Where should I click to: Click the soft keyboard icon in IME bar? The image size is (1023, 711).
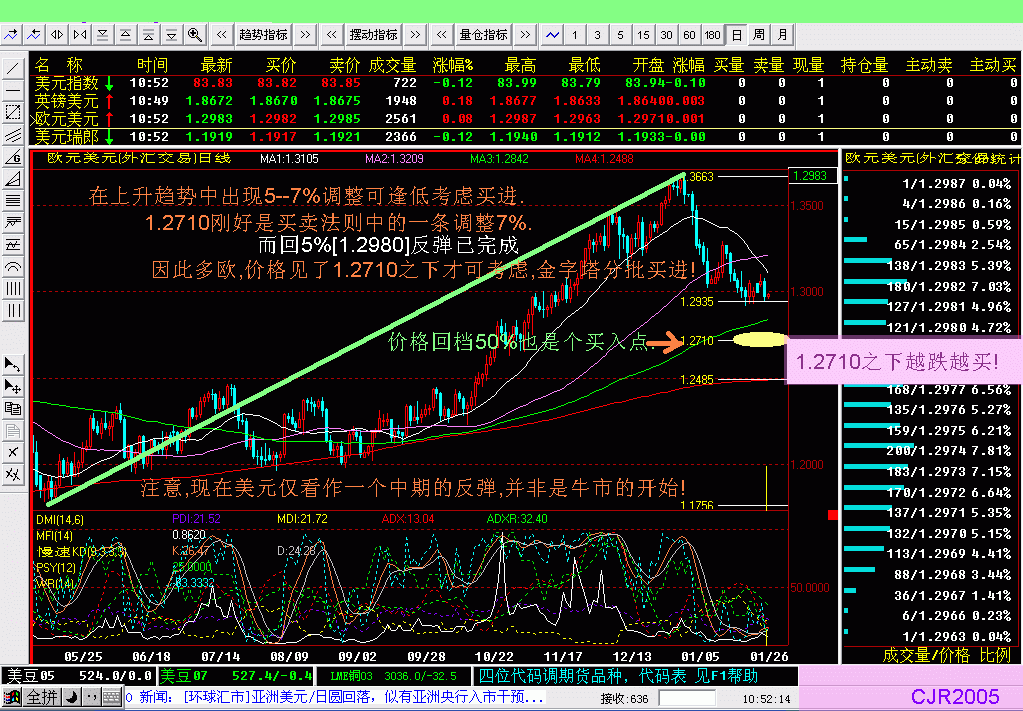(x=112, y=698)
